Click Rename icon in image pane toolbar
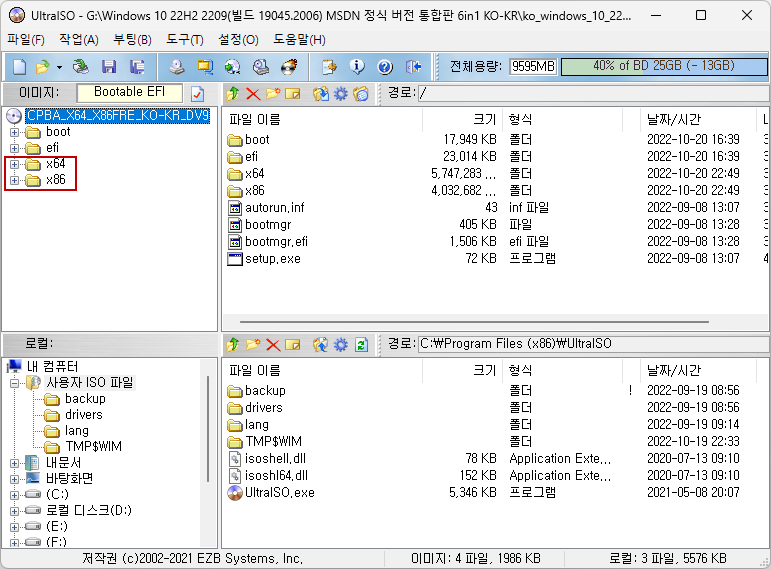 point(293,93)
